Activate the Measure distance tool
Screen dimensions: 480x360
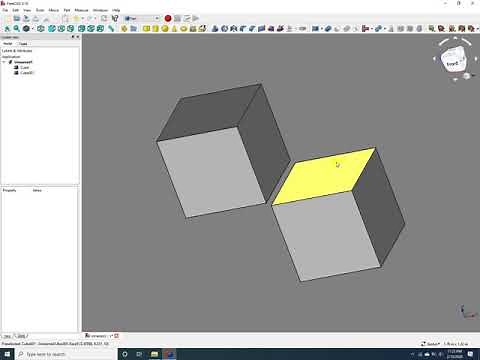tap(111, 29)
